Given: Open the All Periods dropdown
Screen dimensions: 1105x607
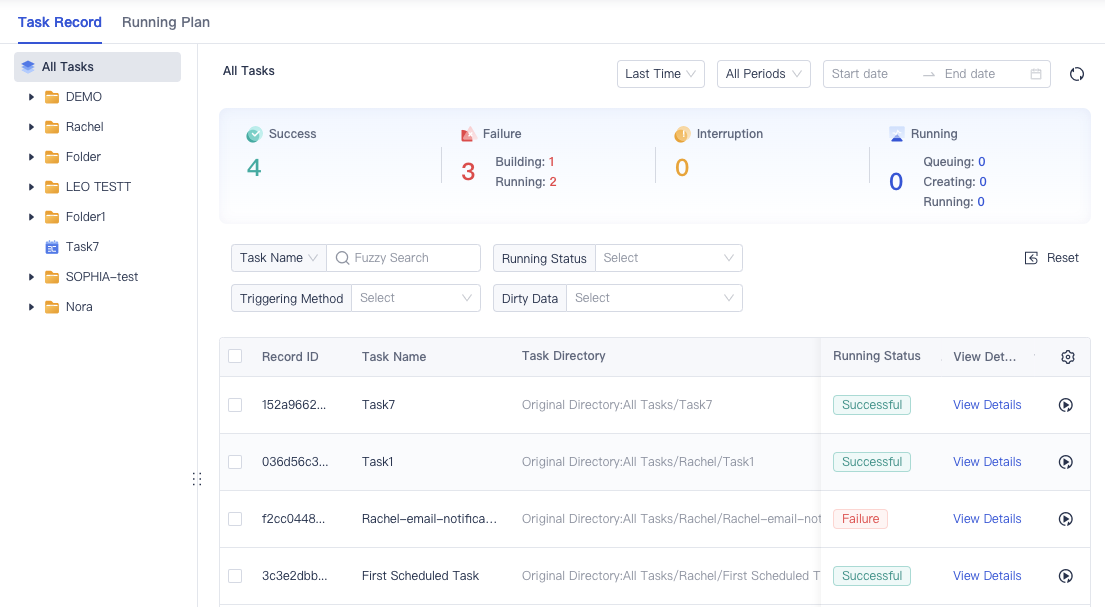Looking at the screenshot, I should [763, 74].
